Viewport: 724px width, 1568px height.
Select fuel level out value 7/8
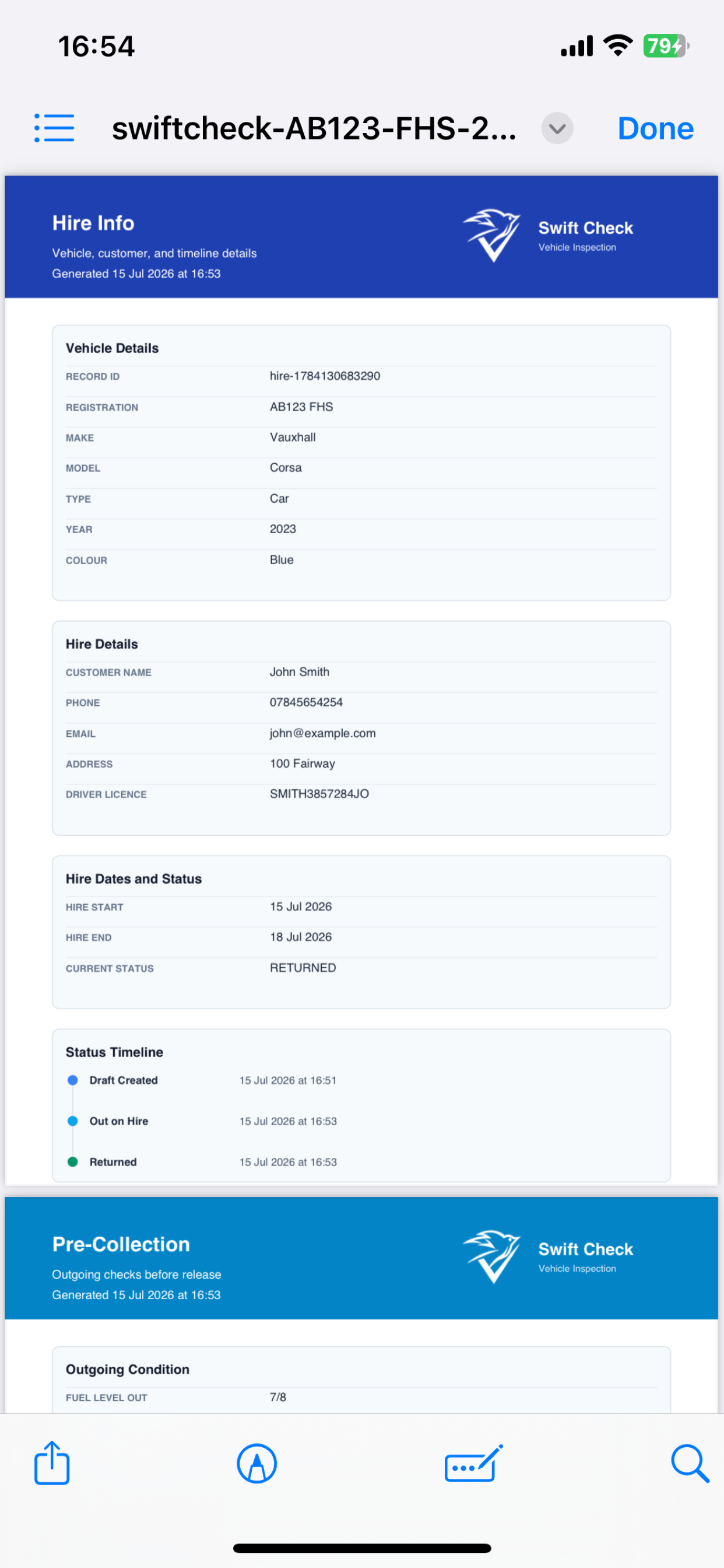[278, 1397]
